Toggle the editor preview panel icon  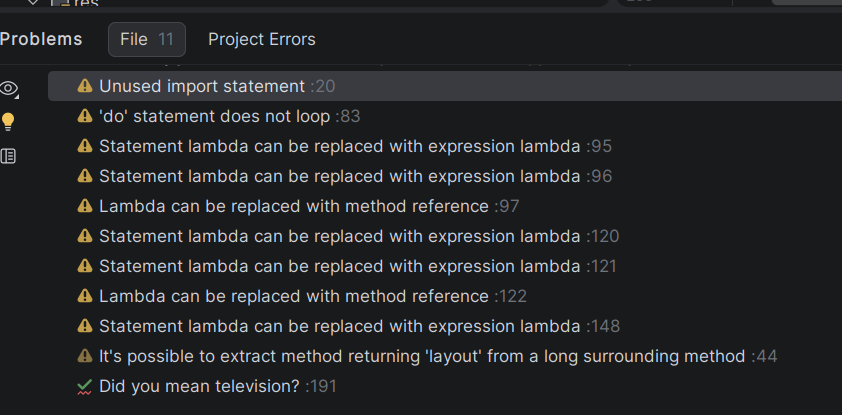[9, 156]
